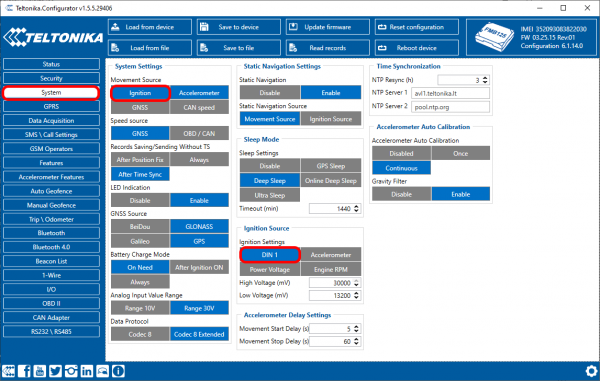Select Ultra Sleep mode
This screenshot has width=600, height=381.
(270, 195)
